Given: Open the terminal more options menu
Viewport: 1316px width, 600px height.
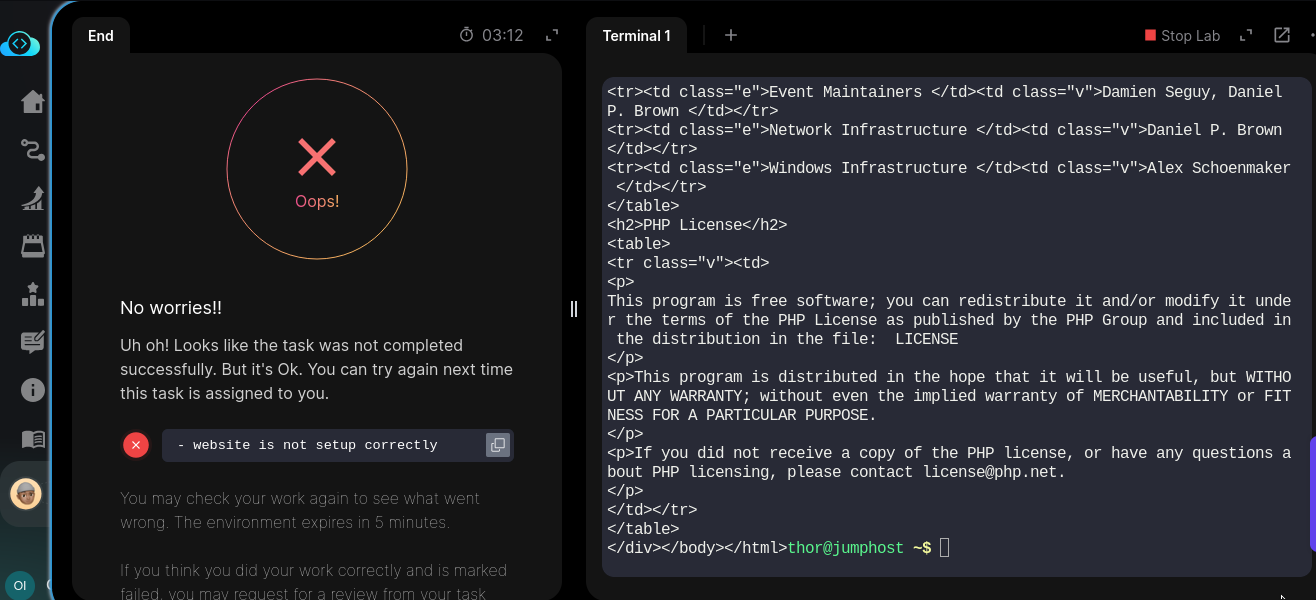Looking at the screenshot, I should point(1311,35).
